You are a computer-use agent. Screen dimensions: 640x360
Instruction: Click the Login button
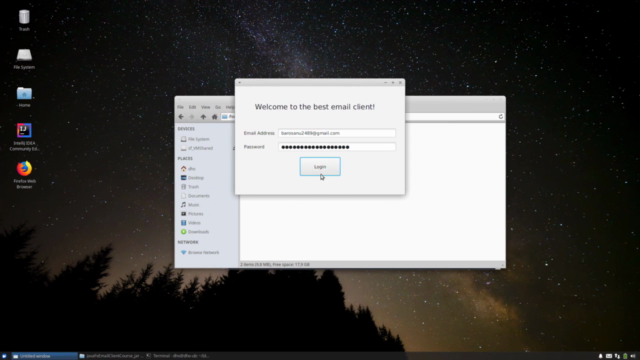tap(320, 167)
